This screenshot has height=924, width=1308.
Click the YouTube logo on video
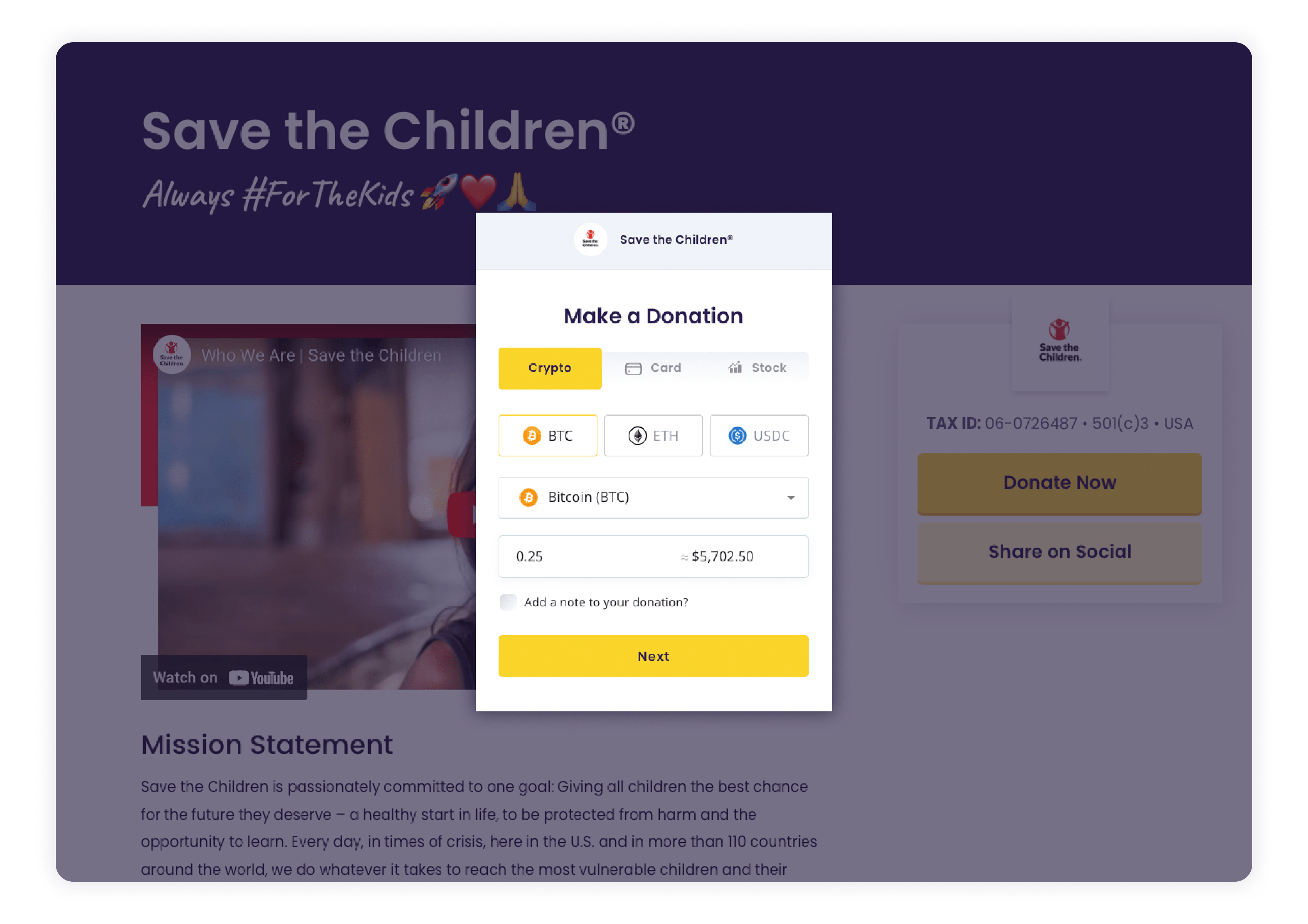(x=261, y=678)
